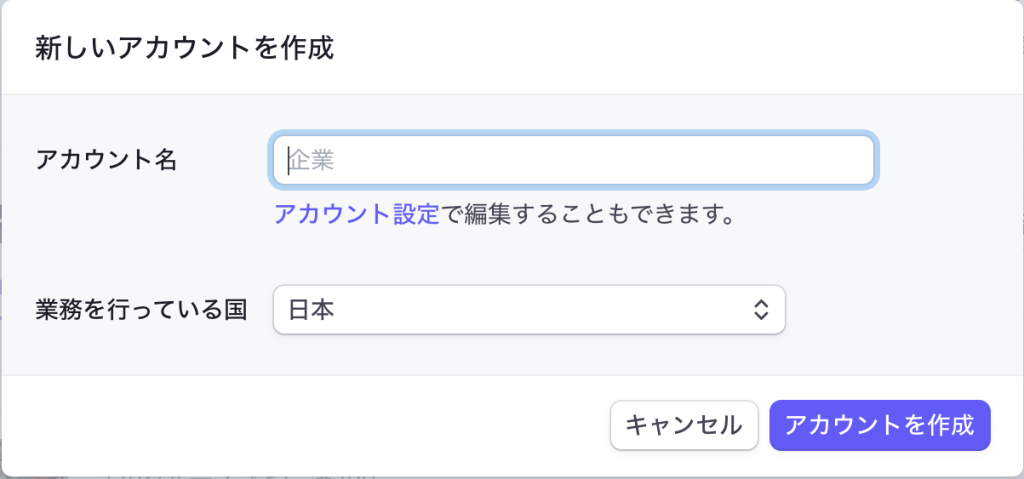The image size is (1024, 479).
Task: Click blank header area right of the title
Action: [680, 48]
